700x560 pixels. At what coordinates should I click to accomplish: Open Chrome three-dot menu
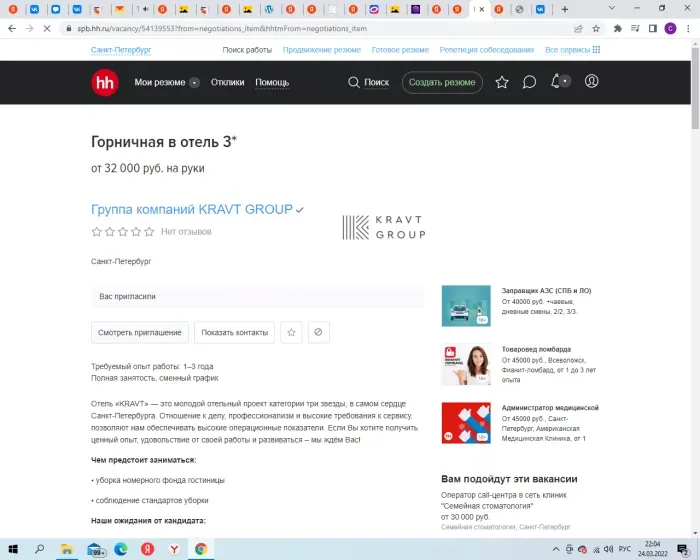[x=688, y=29]
